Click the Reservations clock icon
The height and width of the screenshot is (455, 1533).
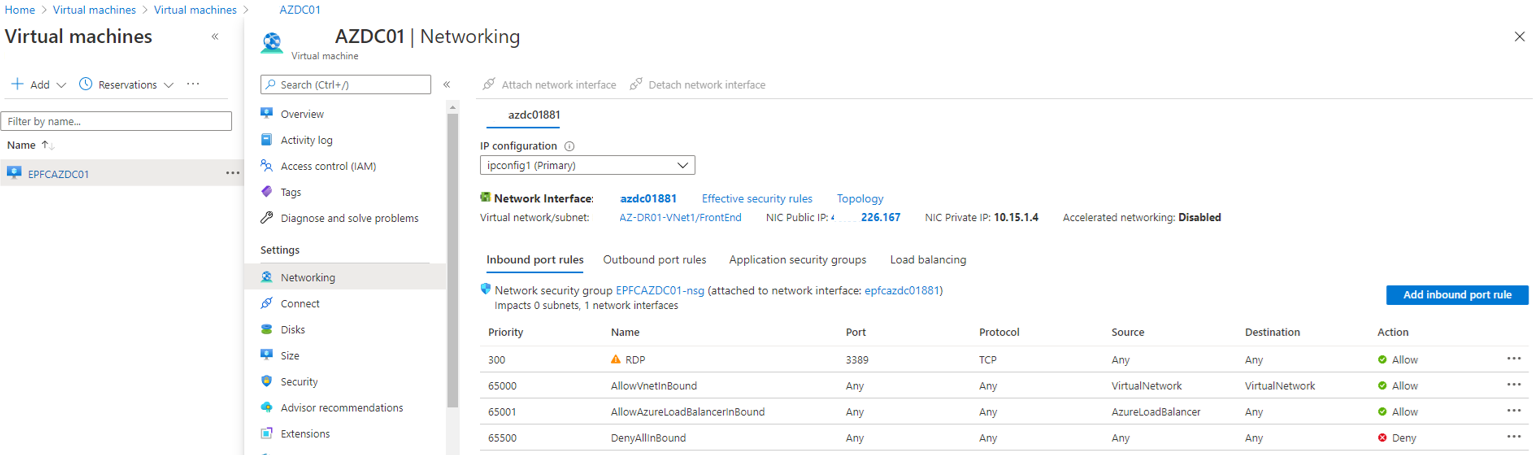tap(86, 84)
